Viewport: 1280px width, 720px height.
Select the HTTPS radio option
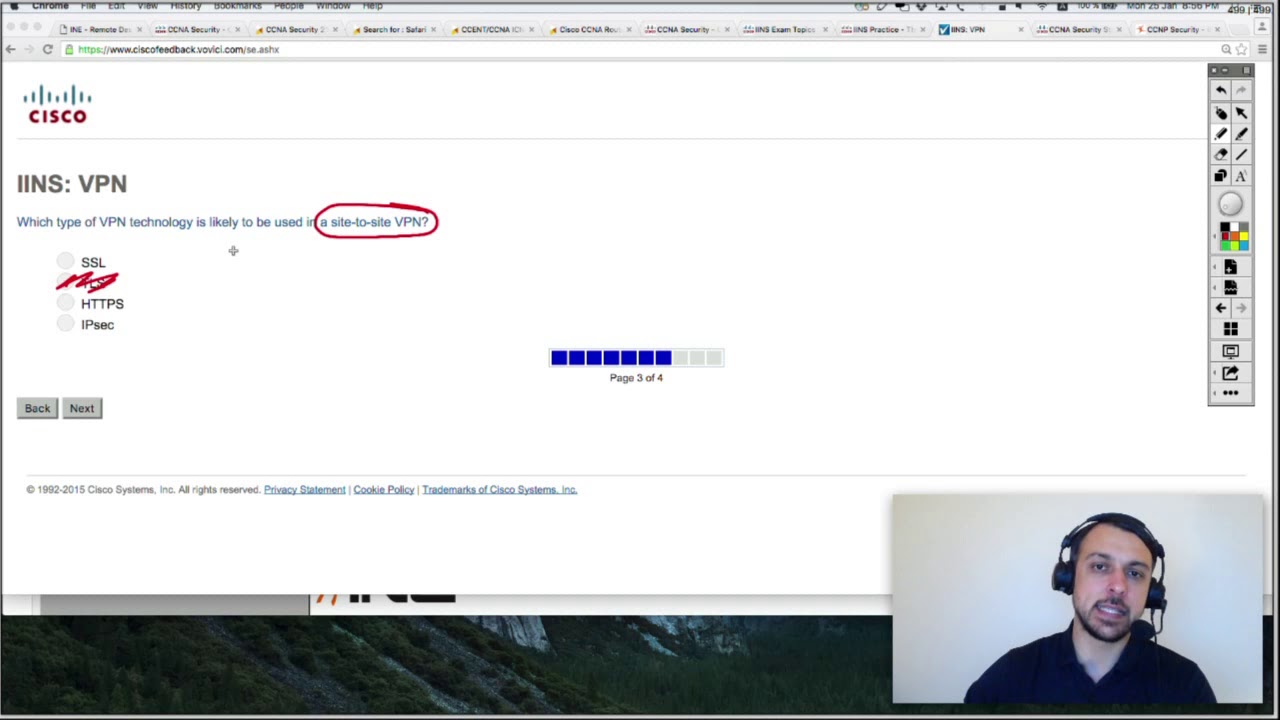point(66,303)
